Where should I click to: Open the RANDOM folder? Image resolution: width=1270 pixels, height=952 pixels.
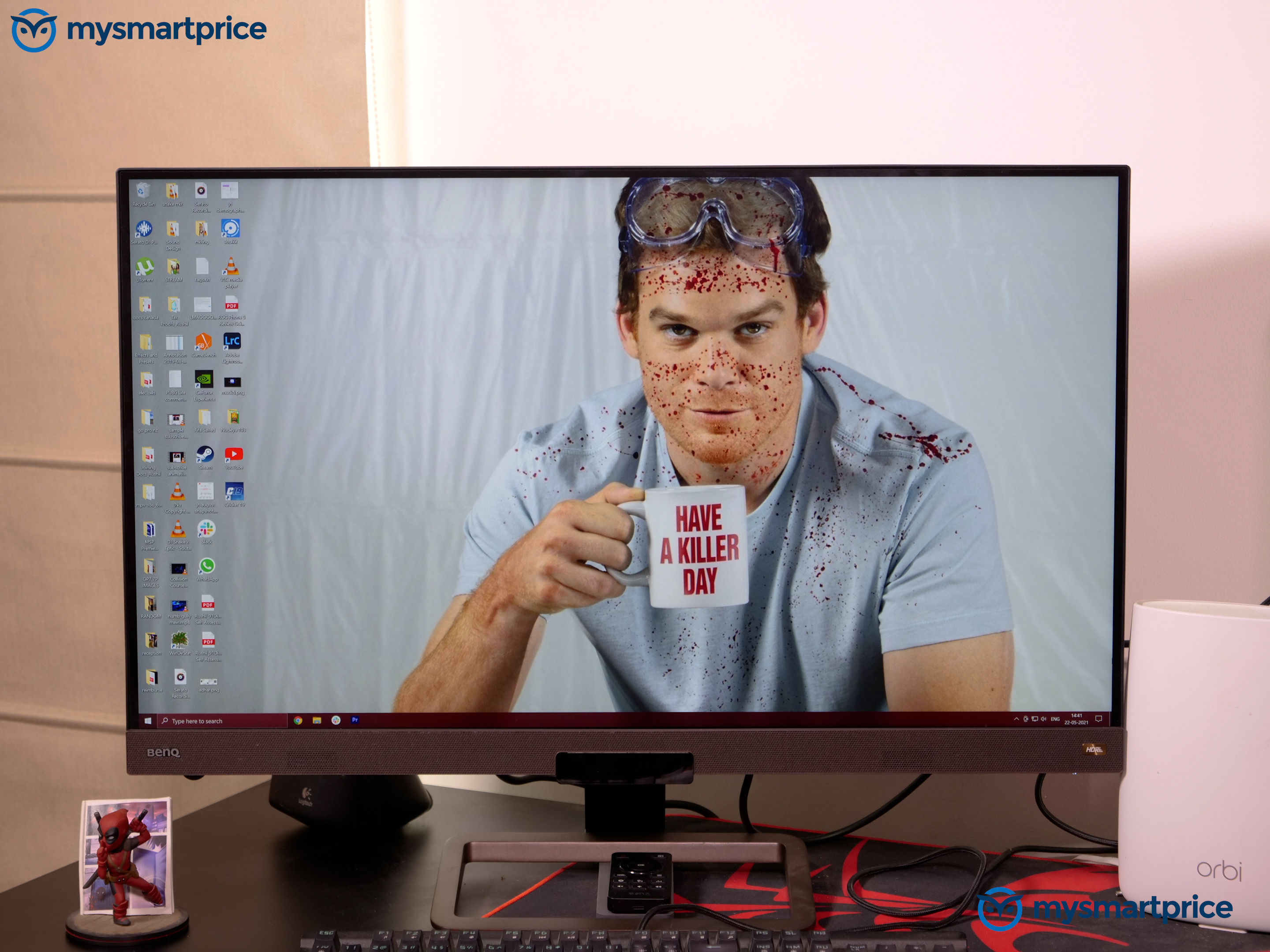pos(150,608)
